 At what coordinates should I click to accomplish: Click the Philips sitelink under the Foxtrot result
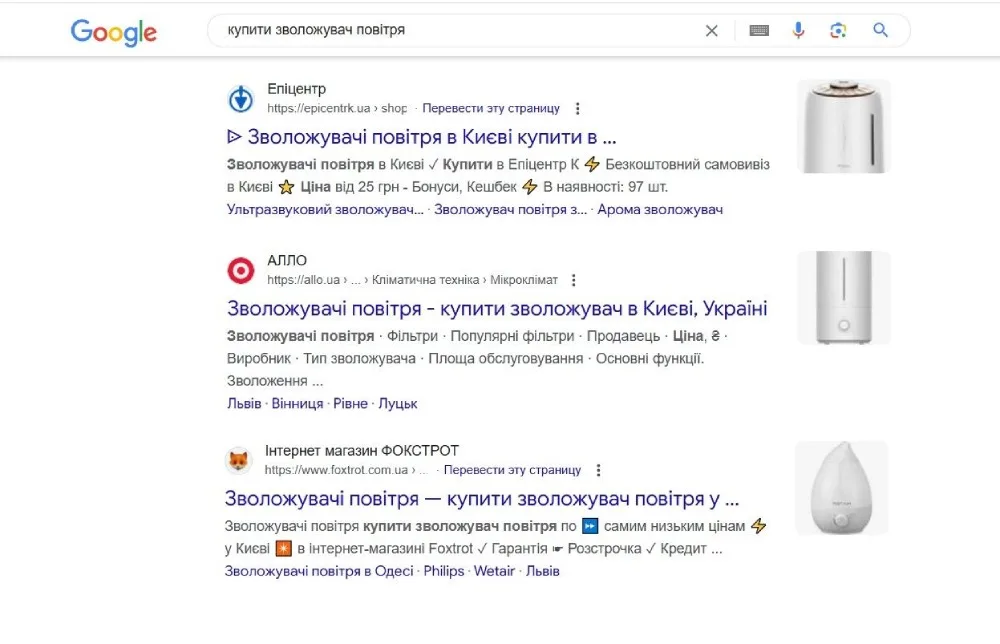coord(443,570)
